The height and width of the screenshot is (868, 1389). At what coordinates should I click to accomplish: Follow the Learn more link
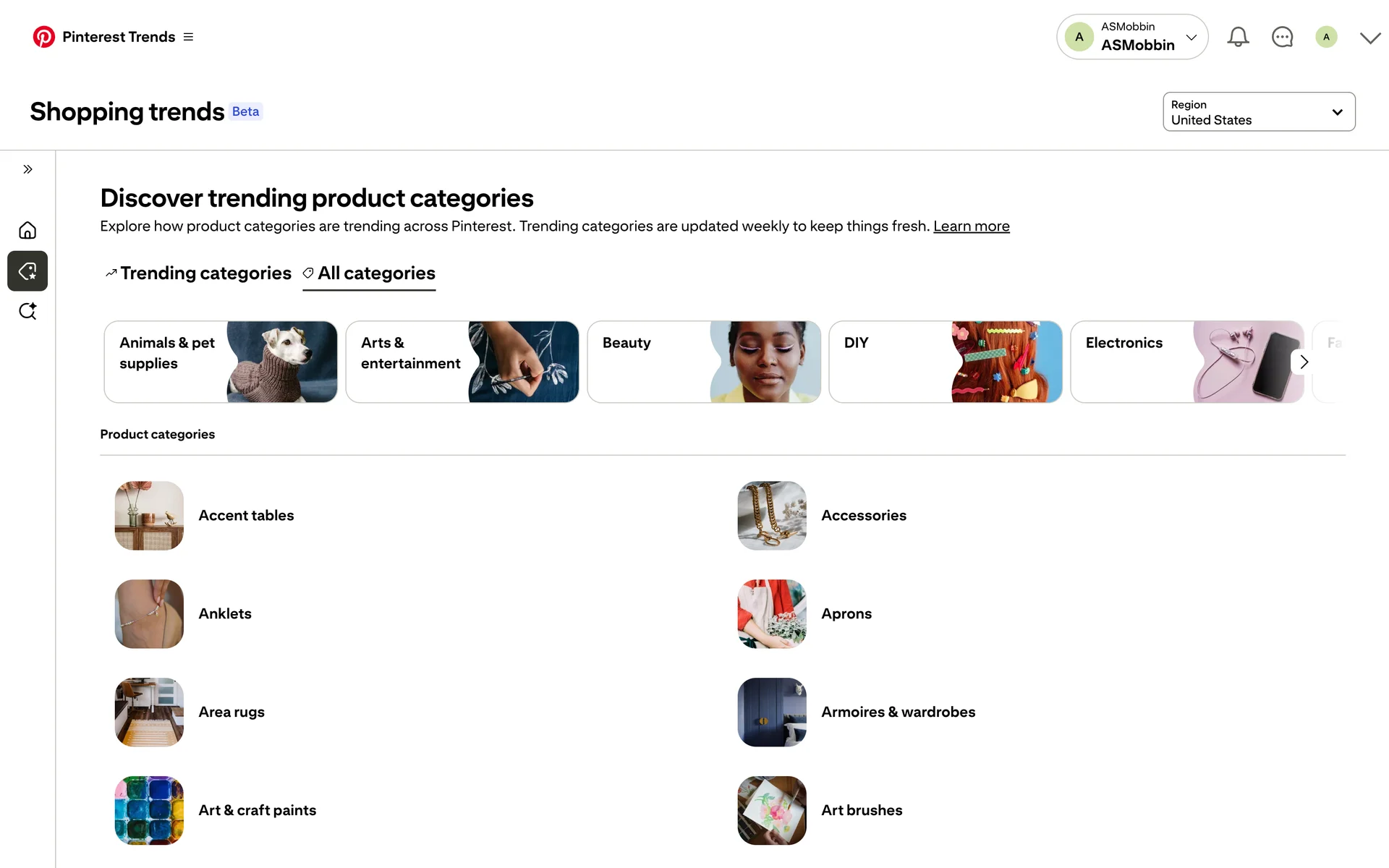click(971, 226)
